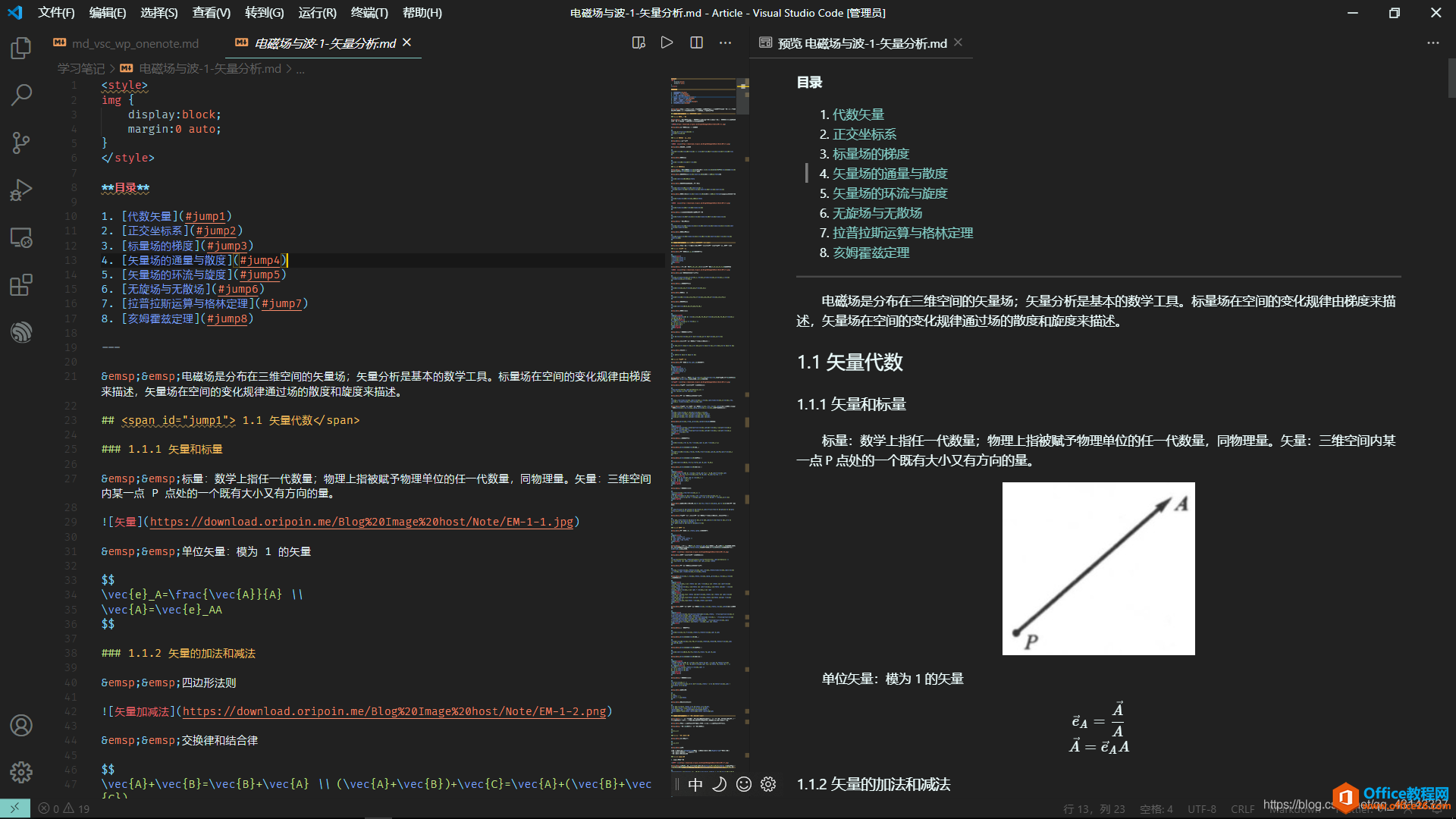Click the 电磁场与波-1-矢量分析.md breadcrumb
Viewport: 1456px width, 819px height.
coord(209,68)
